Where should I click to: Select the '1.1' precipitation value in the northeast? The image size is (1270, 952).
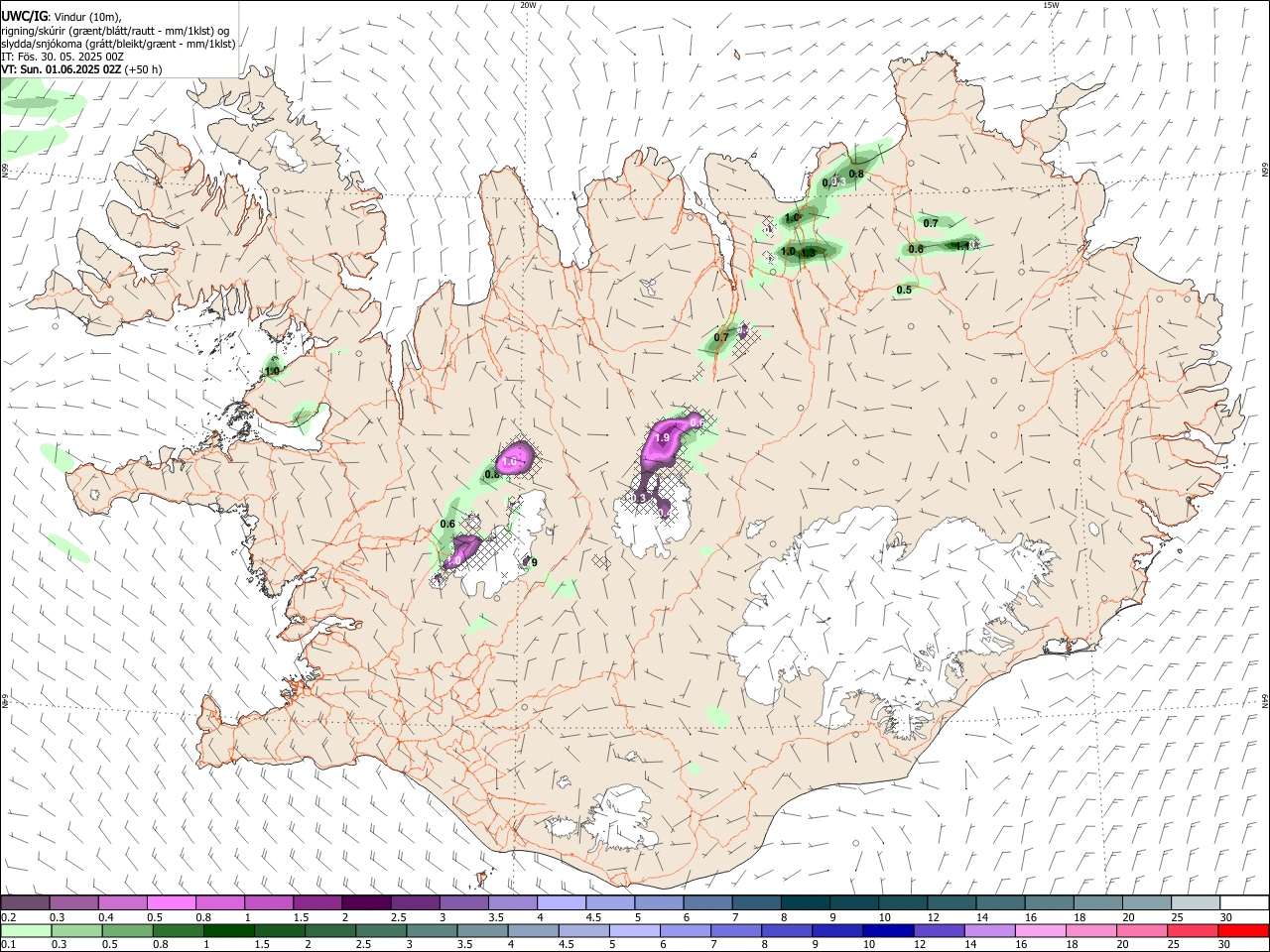pos(962,245)
